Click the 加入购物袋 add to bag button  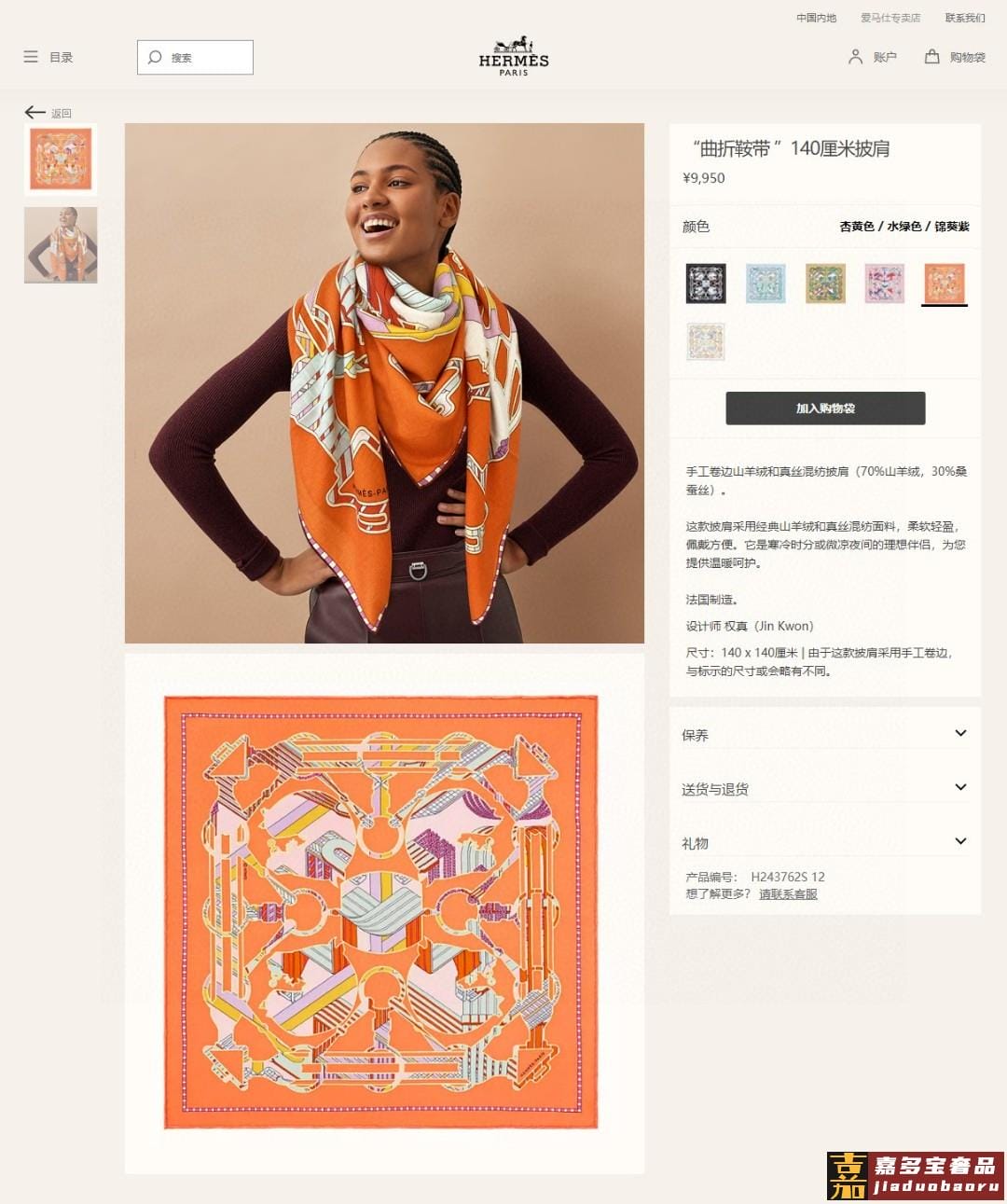coord(825,408)
